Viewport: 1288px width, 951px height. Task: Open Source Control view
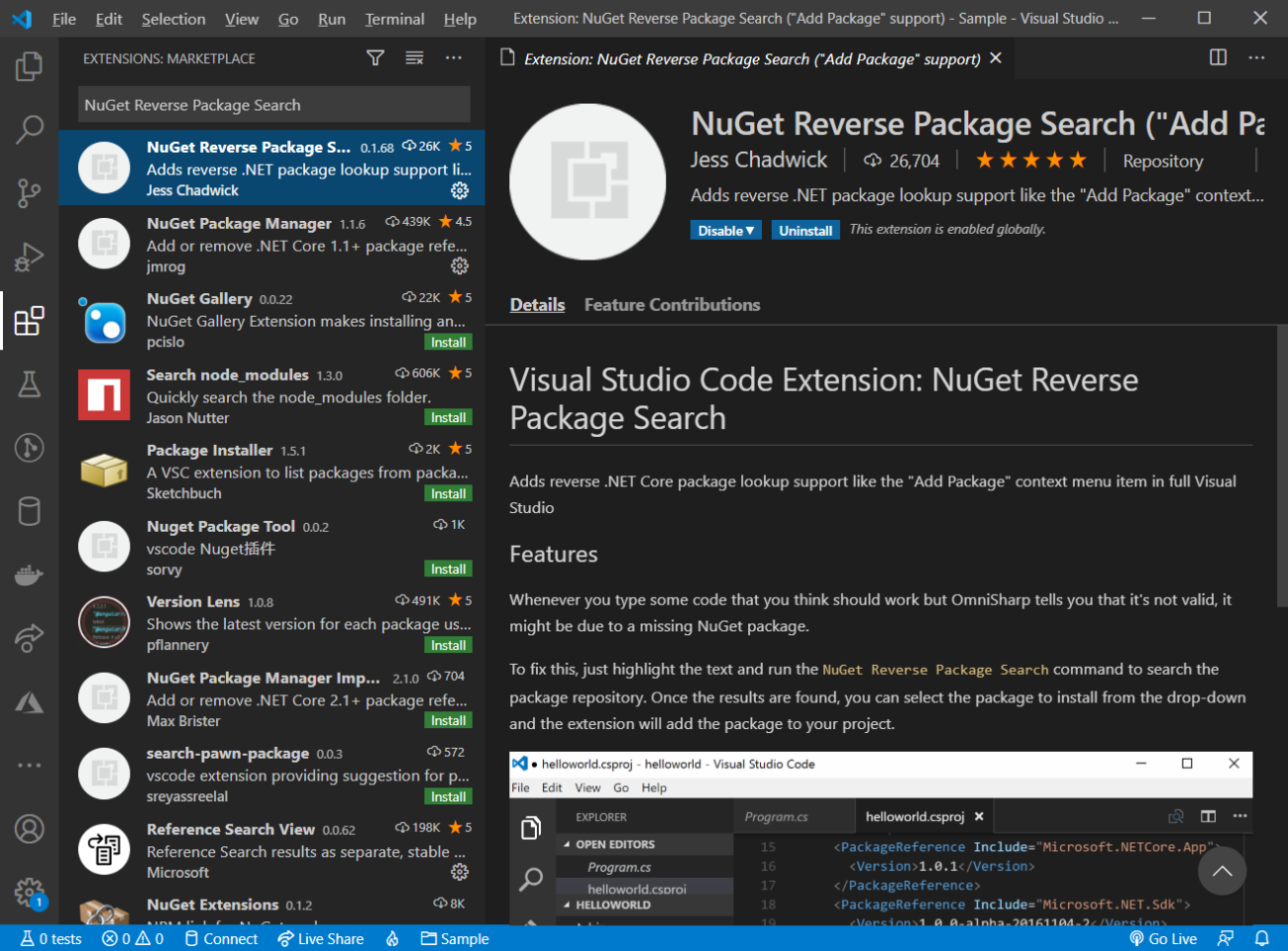tap(29, 193)
